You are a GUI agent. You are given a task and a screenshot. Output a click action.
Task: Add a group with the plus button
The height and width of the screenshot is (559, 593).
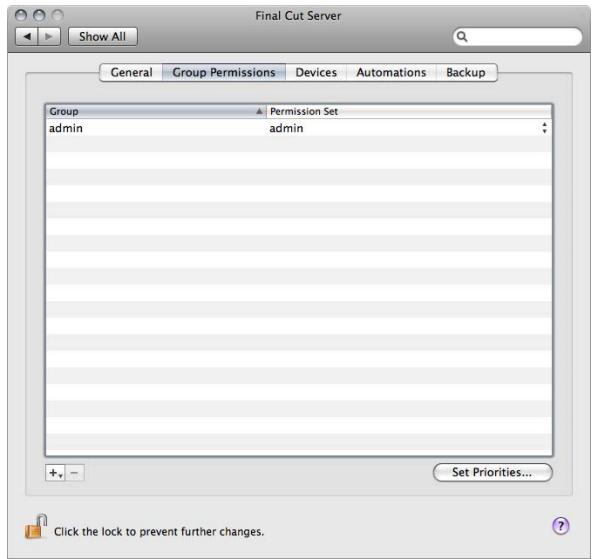55,473
